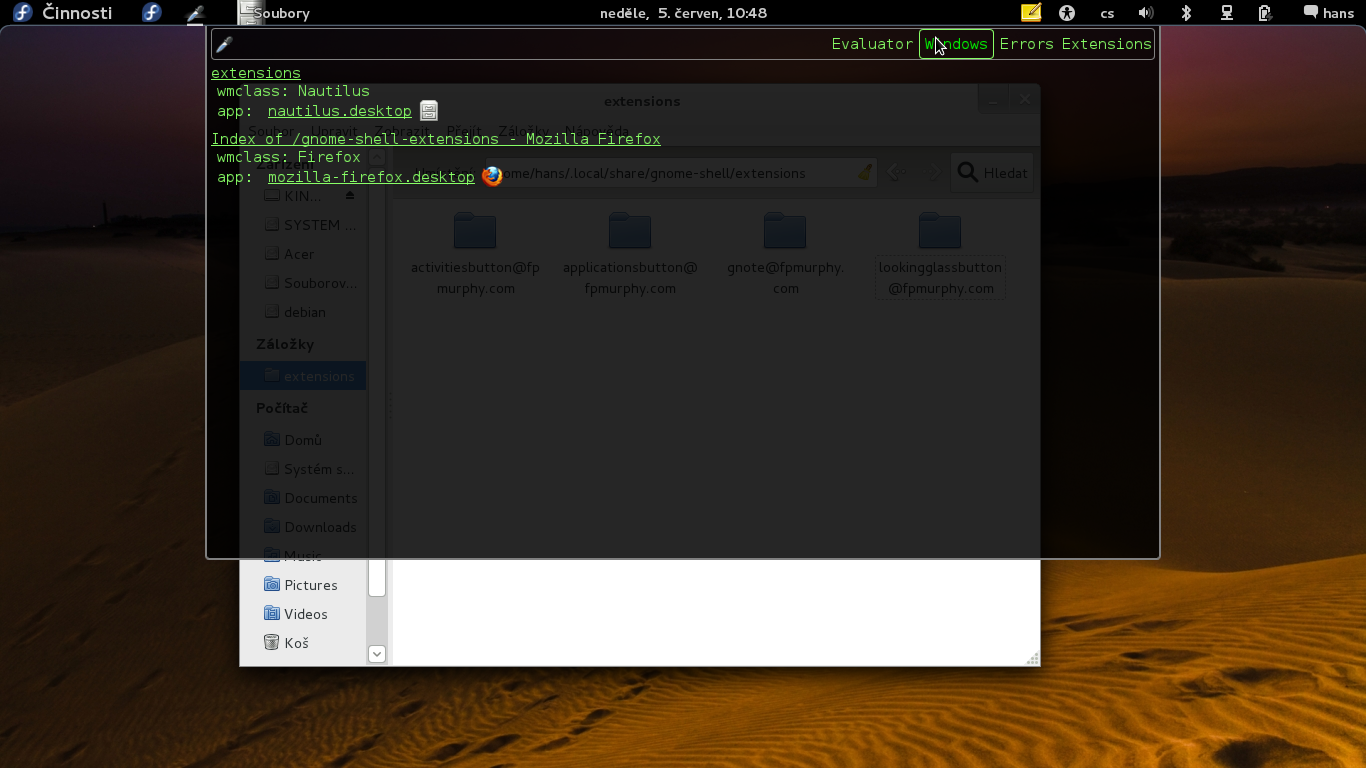Select the extensions bookmark in sidebar
Image resolution: width=1366 pixels, height=768 pixels.
(304, 376)
